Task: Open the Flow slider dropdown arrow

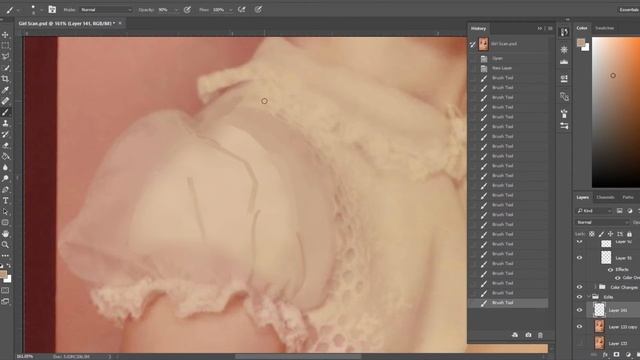Action: point(231,10)
